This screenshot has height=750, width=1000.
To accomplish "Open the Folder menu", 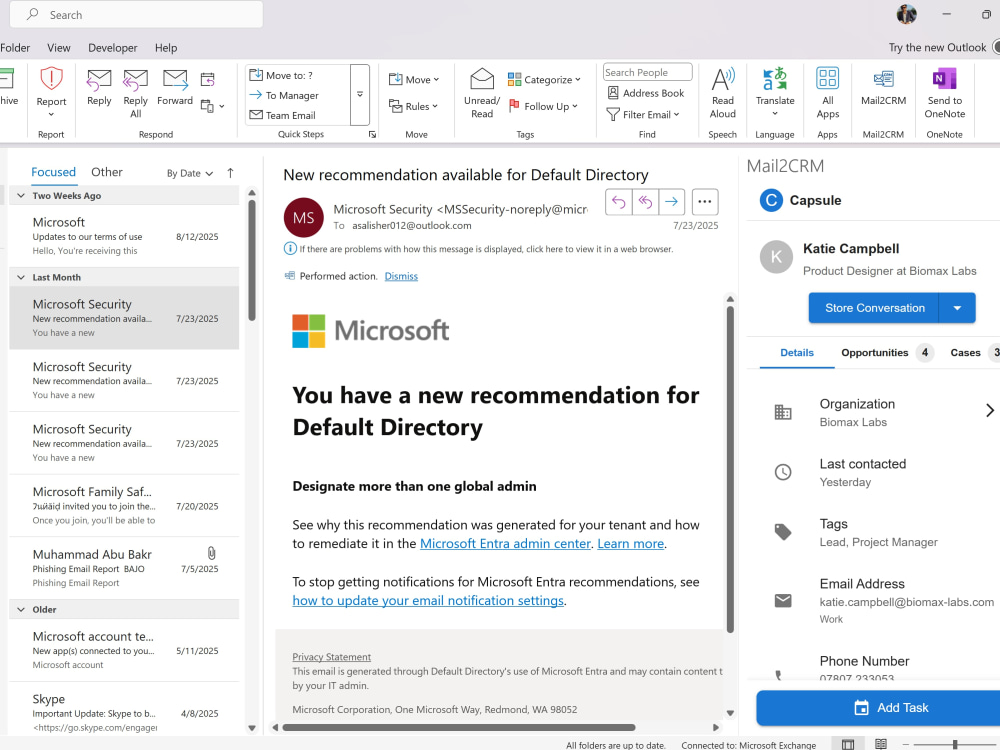I will point(15,48).
